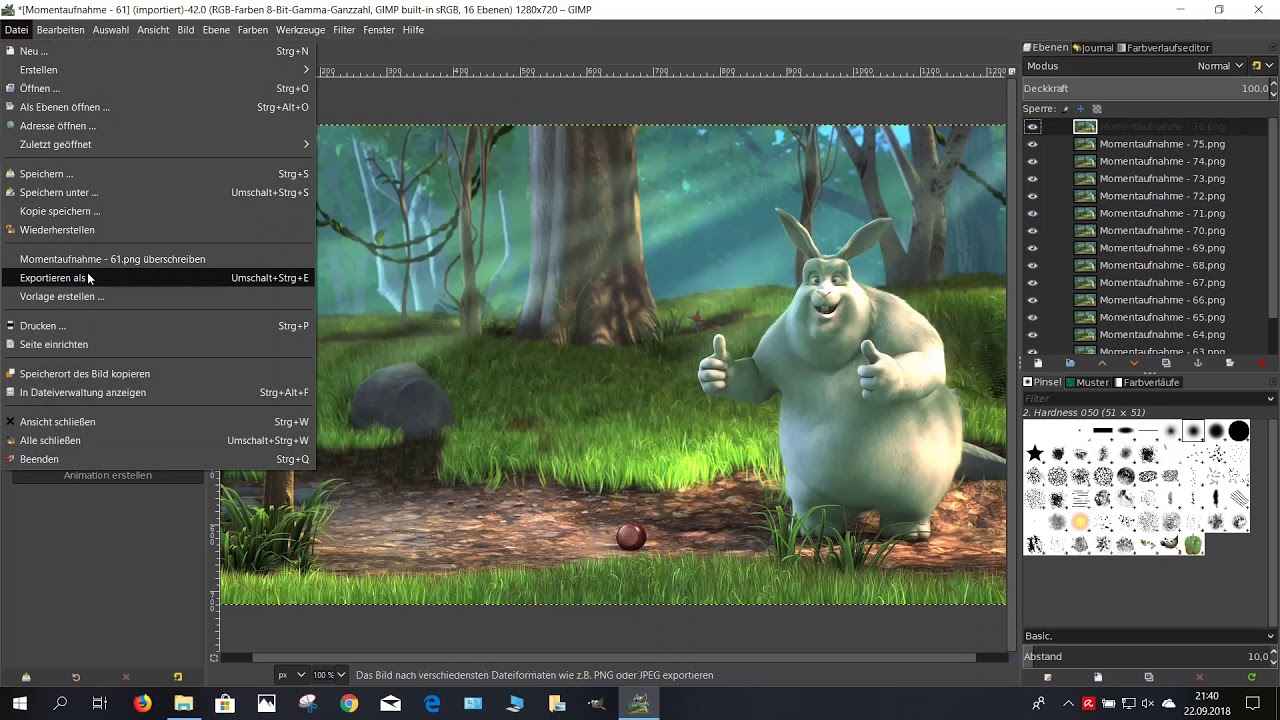Save tool options preset icon
Screen dimensions: 1280x720
coord(26,677)
